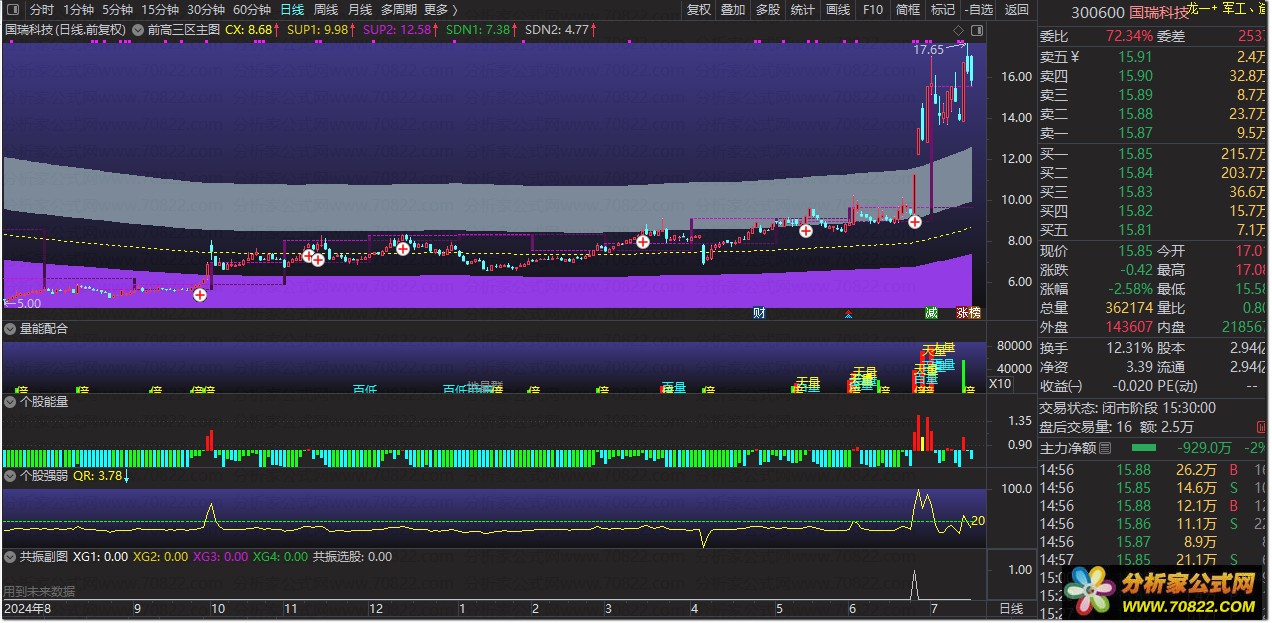Click the 国瑞科技(日线.前复权) chart title

pyautogui.click(x=66, y=30)
